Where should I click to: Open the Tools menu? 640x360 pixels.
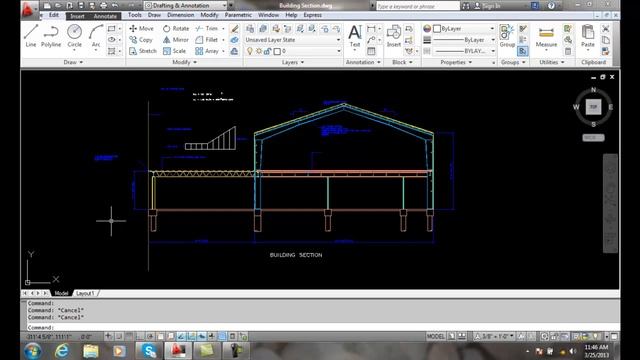(134, 15)
